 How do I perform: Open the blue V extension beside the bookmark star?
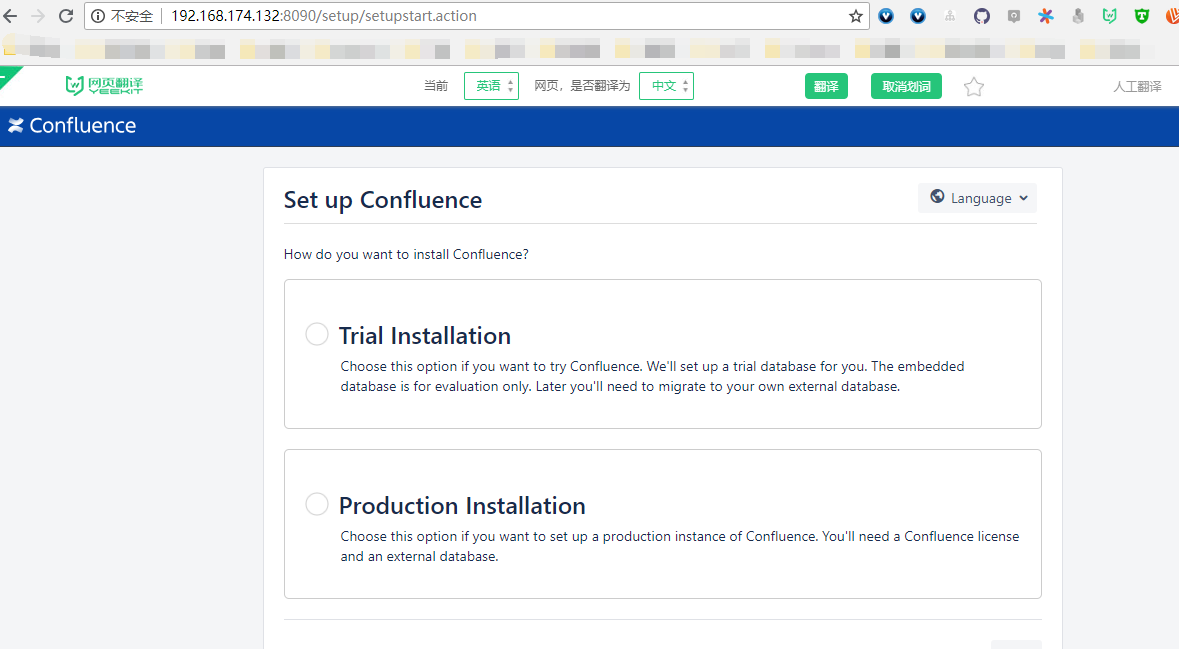tap(886, 16)
